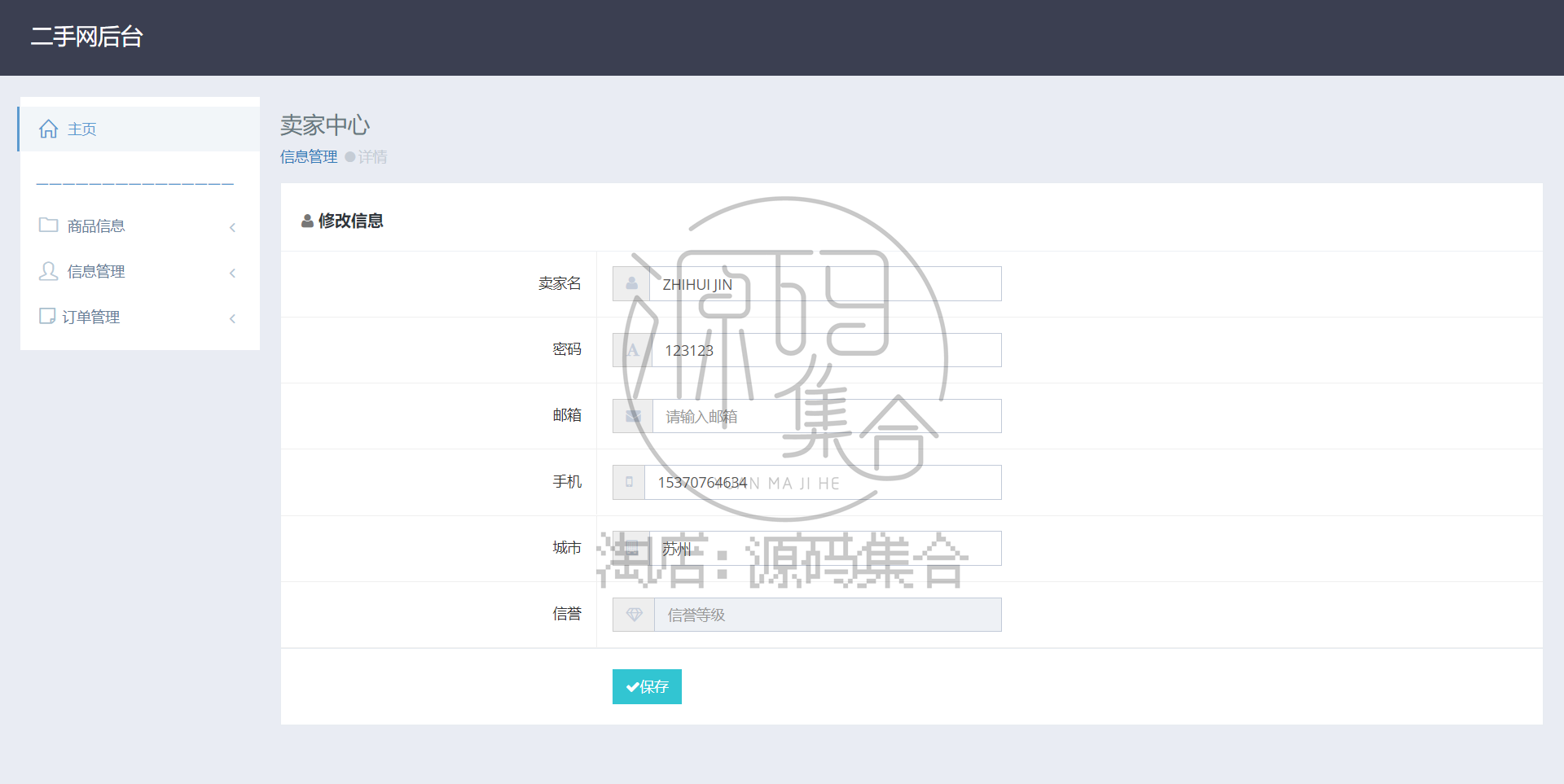Expand the 订单管理 menu chevron

pyautogui.click(x=233, y=318)
